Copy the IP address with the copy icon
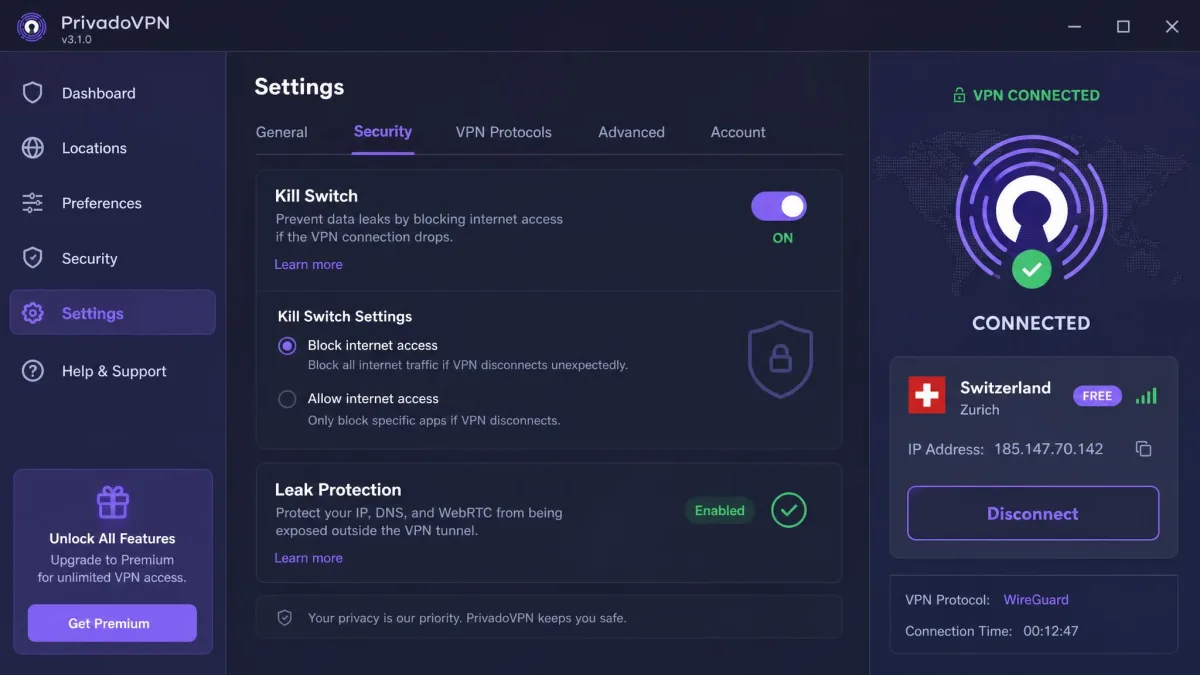The image size is (1200, 675). click(x=1143, y=449)
